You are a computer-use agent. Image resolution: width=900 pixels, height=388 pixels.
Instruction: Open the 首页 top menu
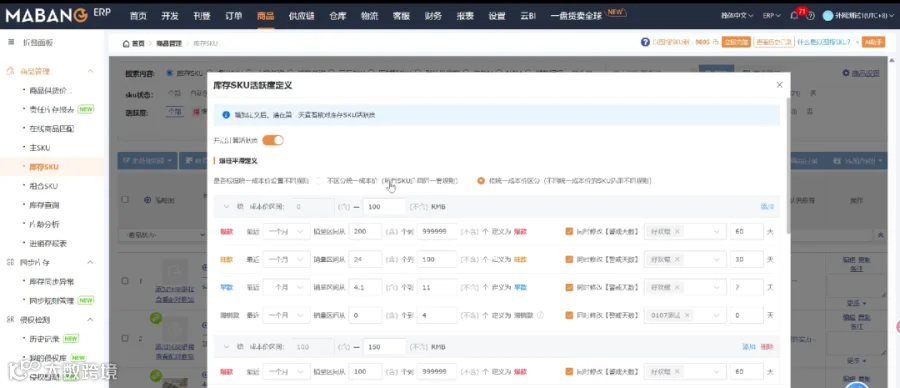(138, 15)
